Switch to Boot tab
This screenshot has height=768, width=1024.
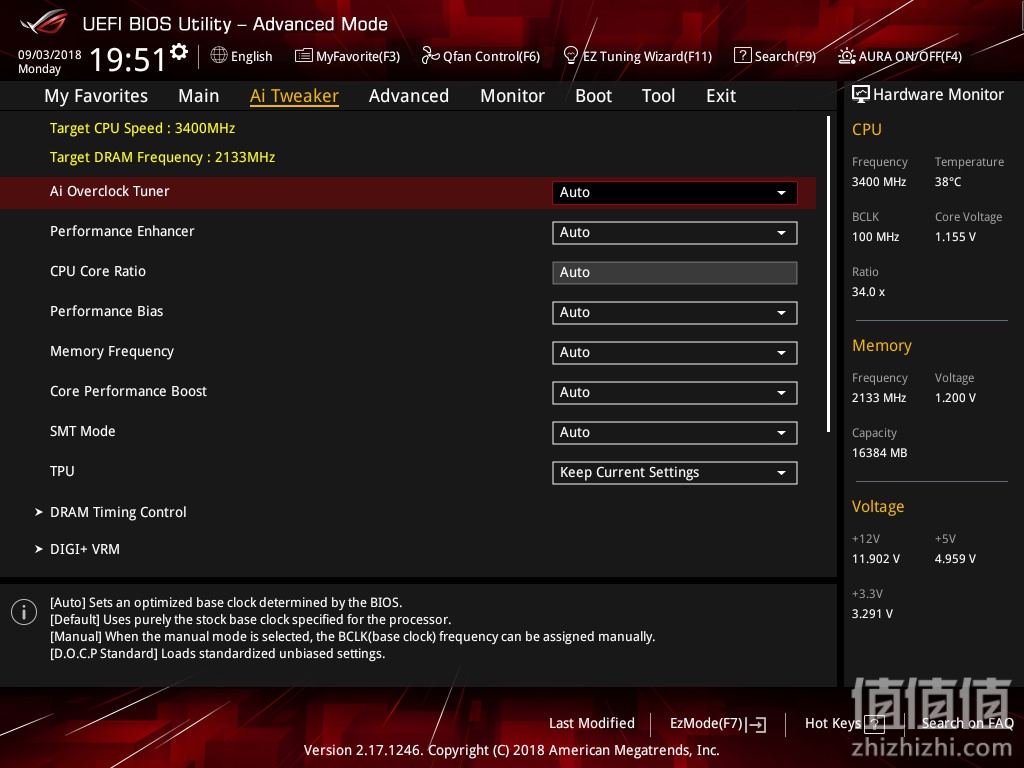tap(593, 96)
